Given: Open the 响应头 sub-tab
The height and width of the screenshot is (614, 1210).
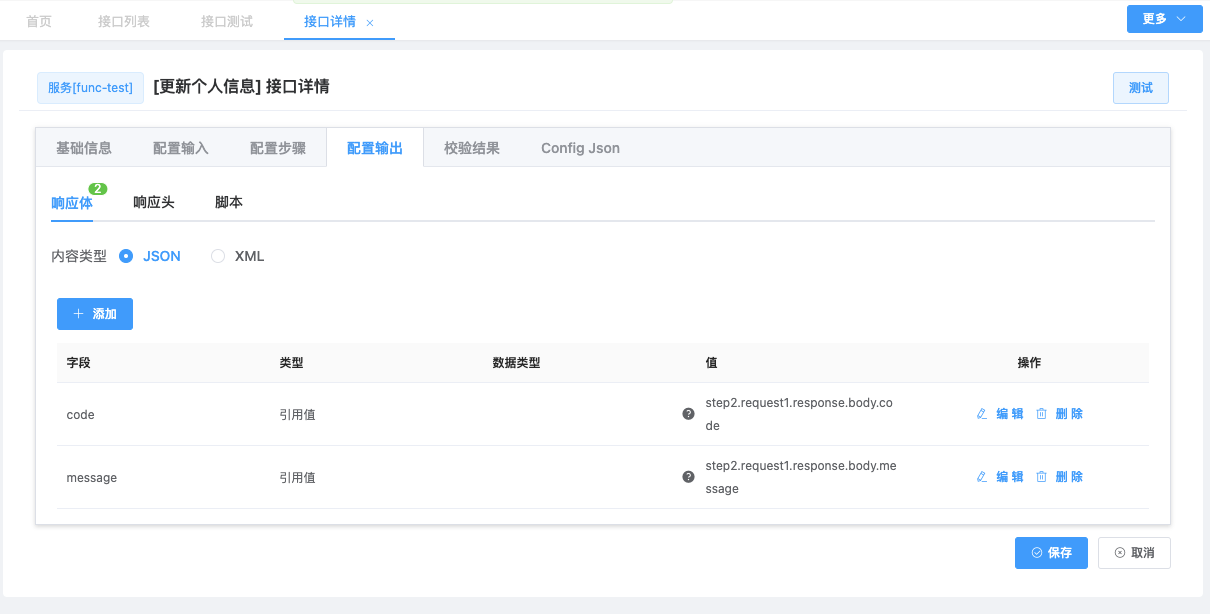Looking at the screenshot, I should (x=154, y=202).
